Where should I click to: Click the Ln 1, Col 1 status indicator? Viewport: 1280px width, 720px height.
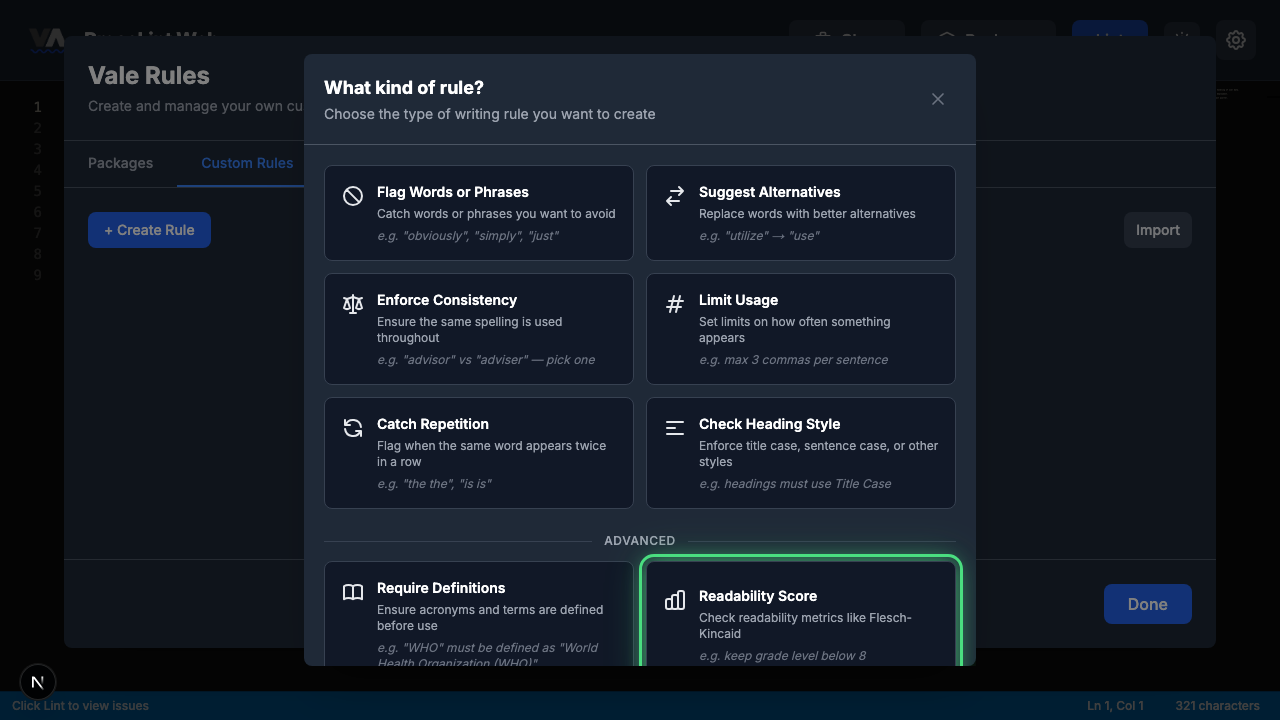(1115, 705)
